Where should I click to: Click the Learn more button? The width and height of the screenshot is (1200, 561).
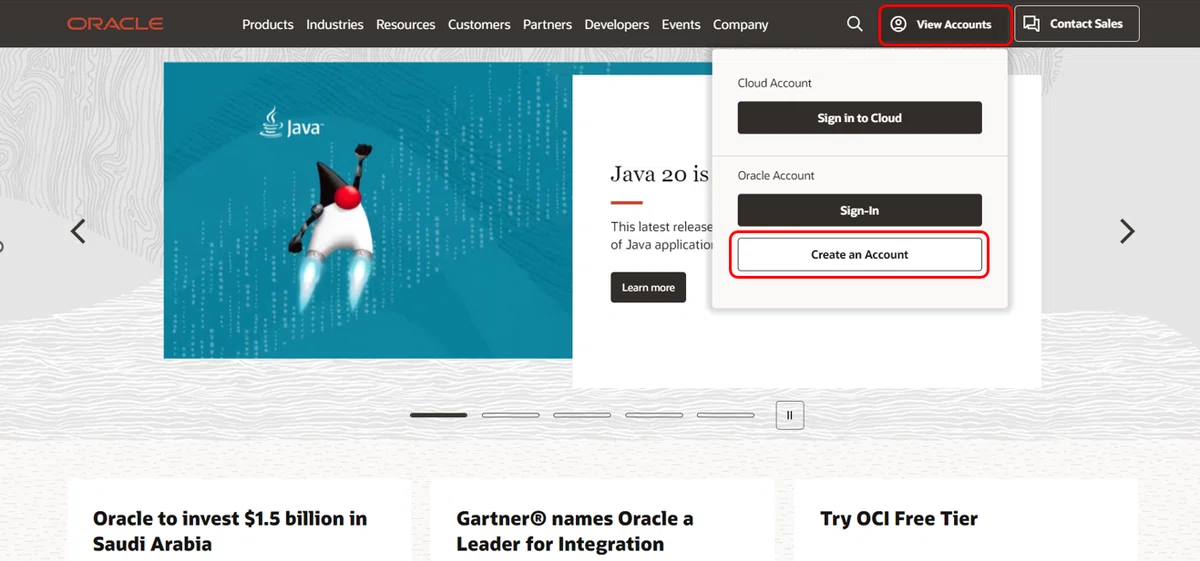tap(648, 287)
